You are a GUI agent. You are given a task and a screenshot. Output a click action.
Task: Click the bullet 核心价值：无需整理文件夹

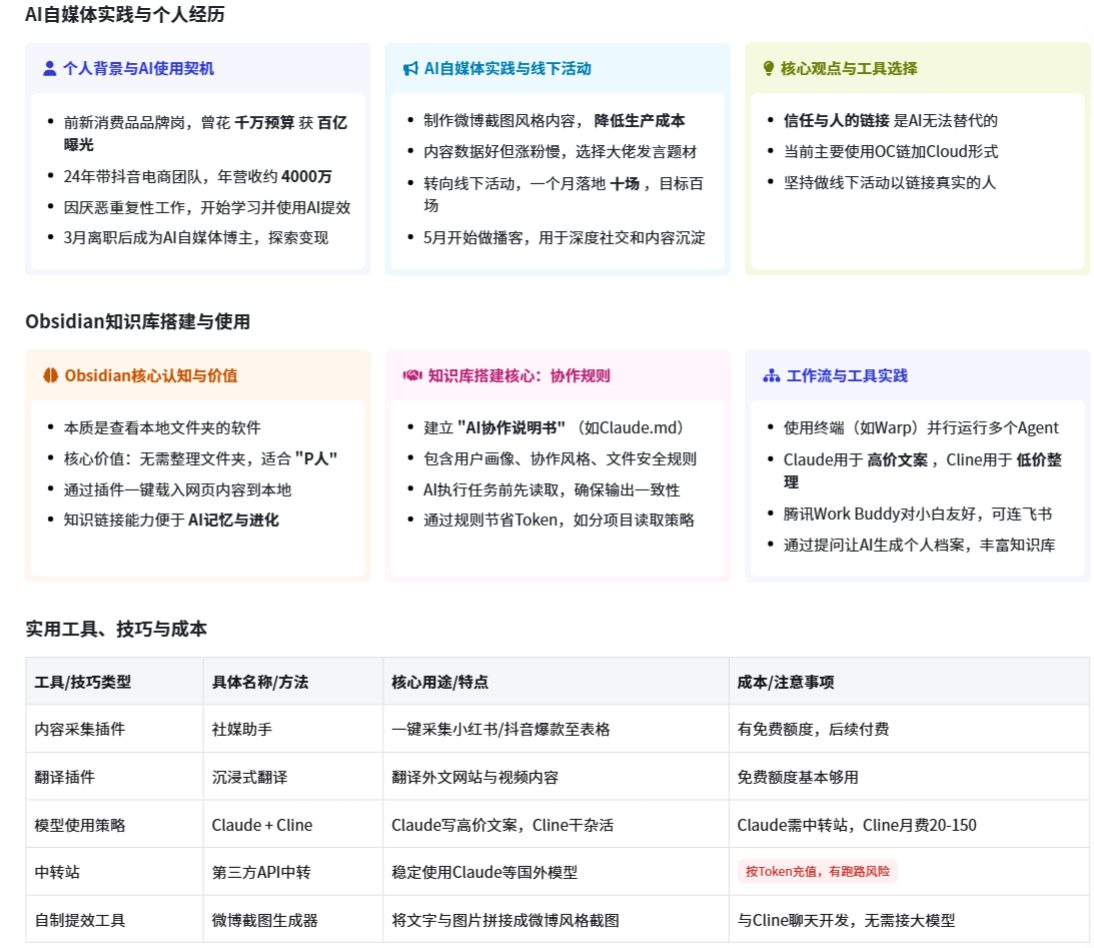(x=200, y=459)
